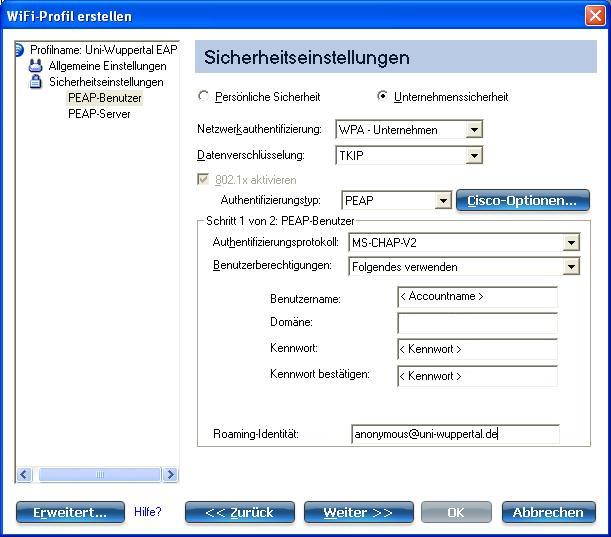This screenshot has height=537, width=611.
Task: Click the OK button
Action: pos(456,512)
